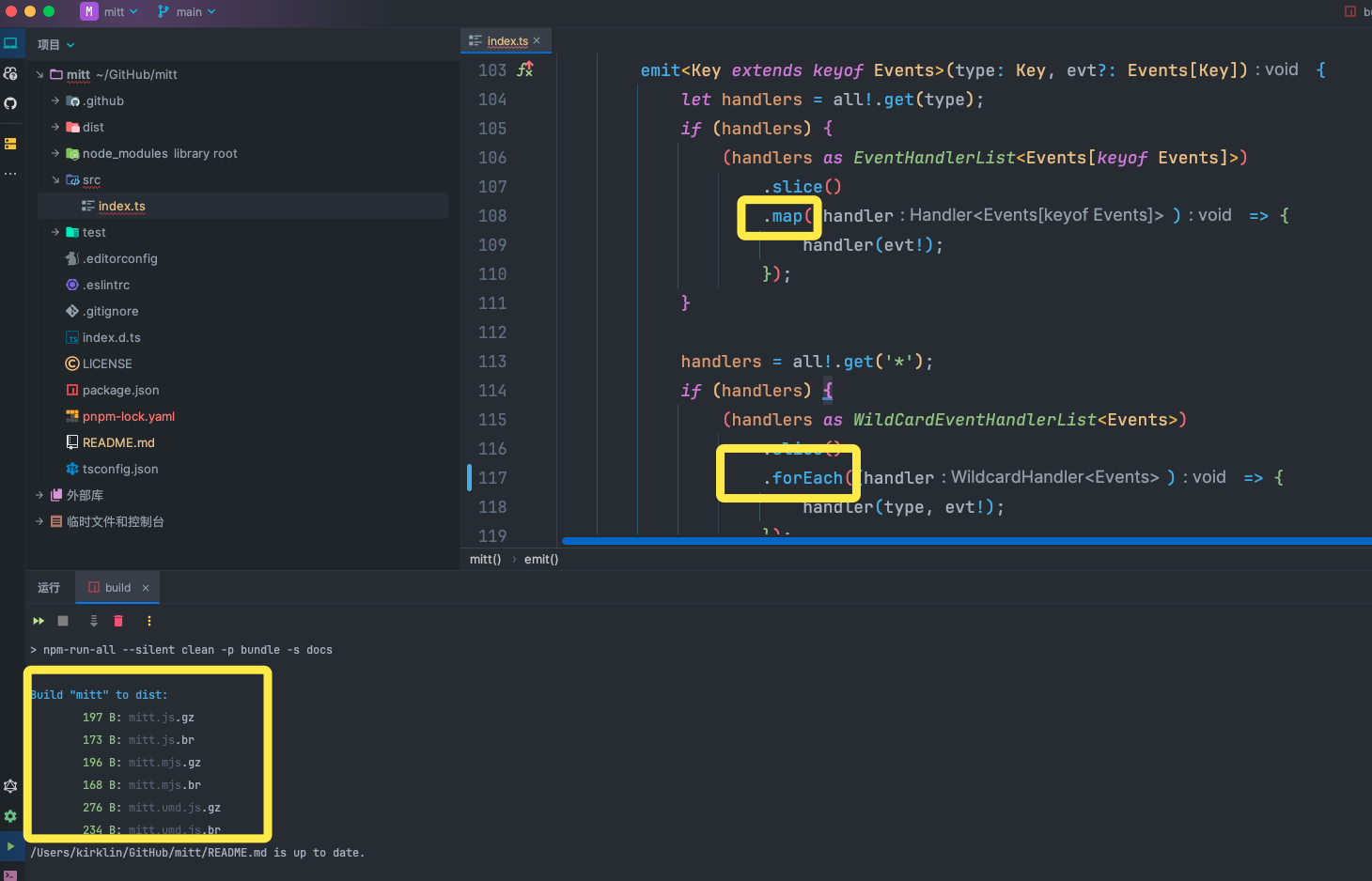Image resolution: width=1372 pixels, height=881 pixels.
Task: Click 'WildCardEventHandlerList' on line 115
Action: (975, 420)
